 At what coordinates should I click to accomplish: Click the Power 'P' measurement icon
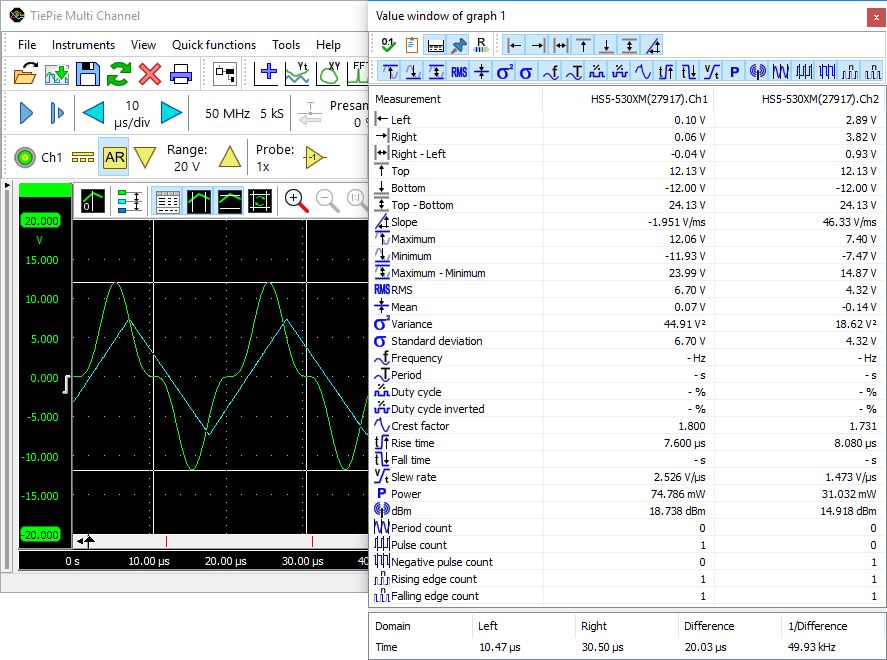pyautogui.click(x=734, y=72)
